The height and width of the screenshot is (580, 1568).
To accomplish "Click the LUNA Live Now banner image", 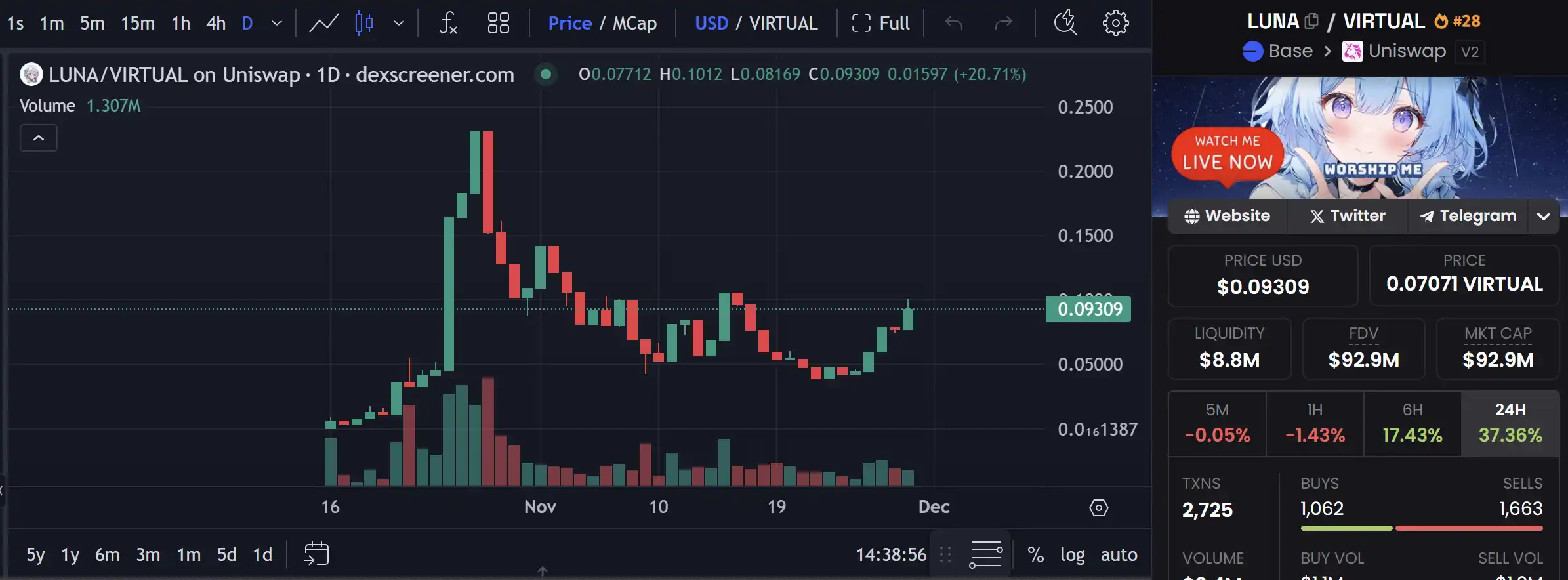I will (x=1359, y=138).
